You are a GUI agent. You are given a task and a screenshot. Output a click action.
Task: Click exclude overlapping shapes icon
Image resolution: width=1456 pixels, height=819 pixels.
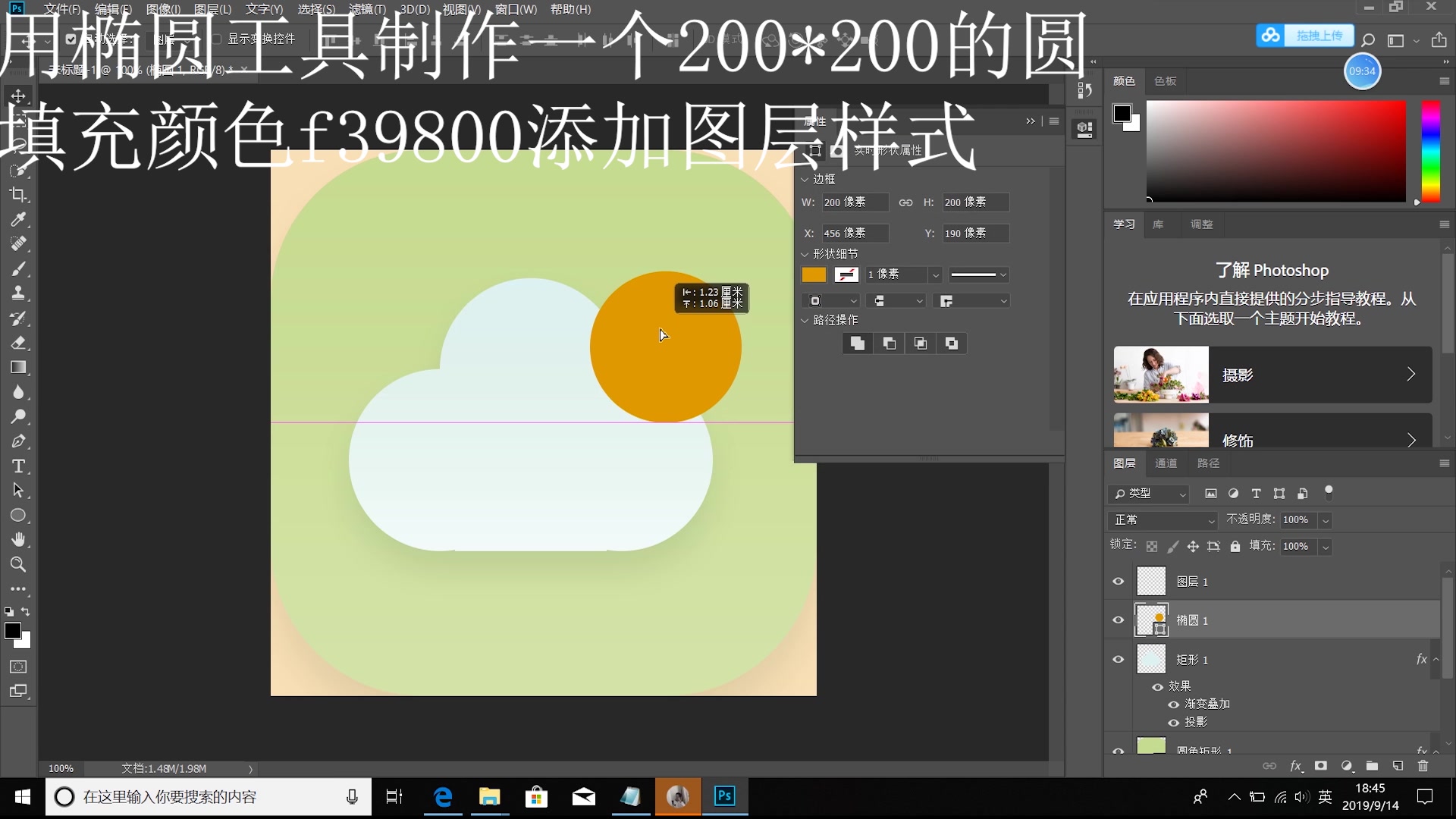point(951,344)
